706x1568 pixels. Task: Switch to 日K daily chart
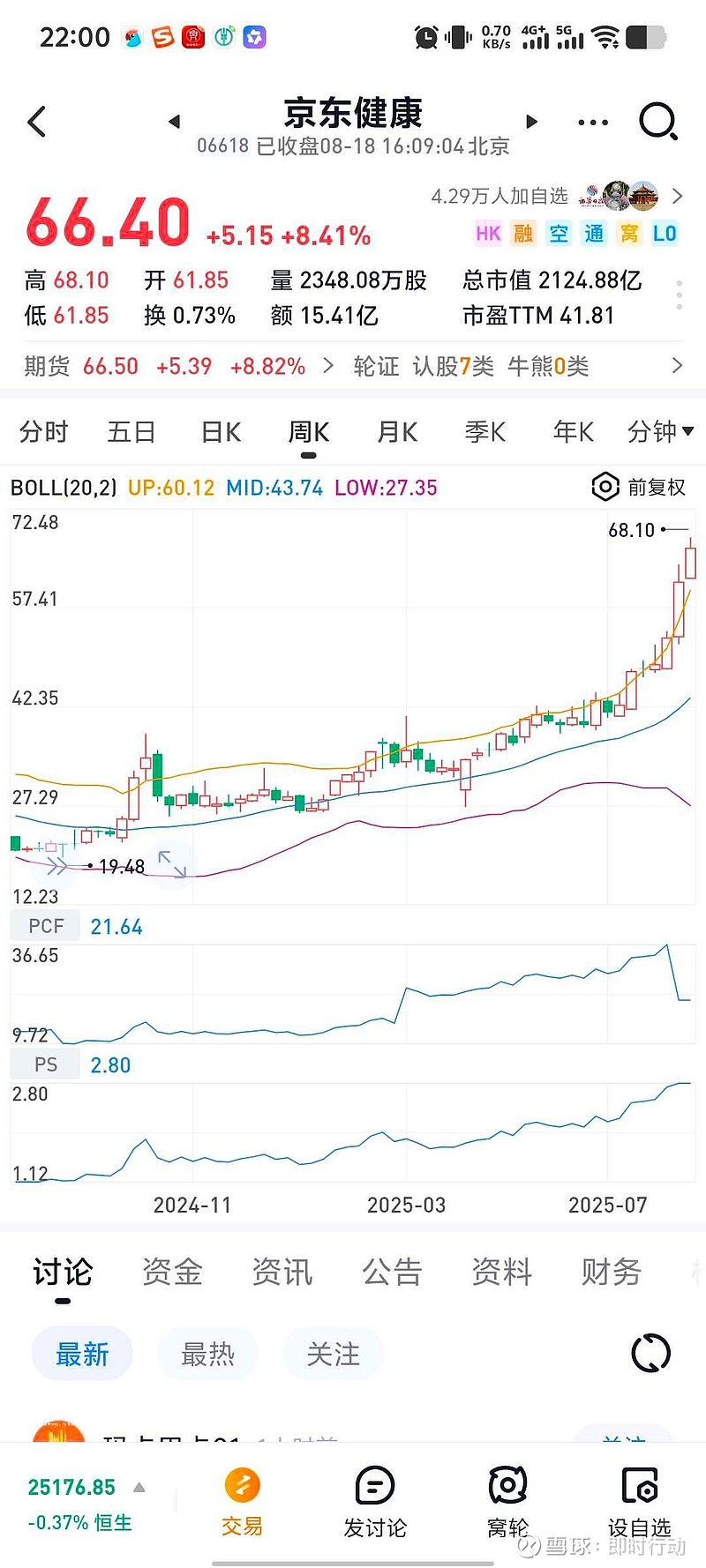coord(221,431)
